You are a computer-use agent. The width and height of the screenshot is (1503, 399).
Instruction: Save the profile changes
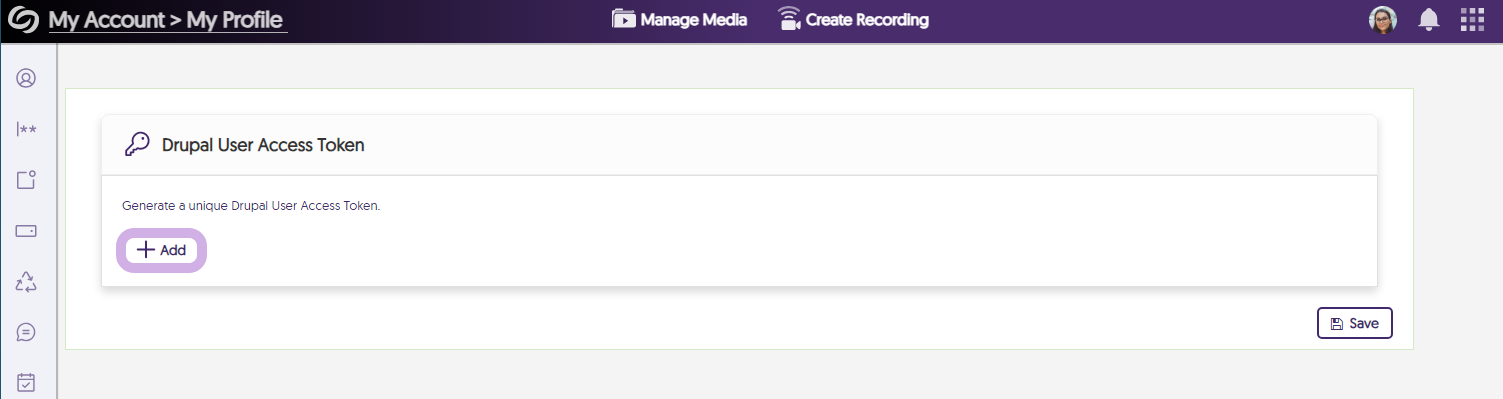1354,323
